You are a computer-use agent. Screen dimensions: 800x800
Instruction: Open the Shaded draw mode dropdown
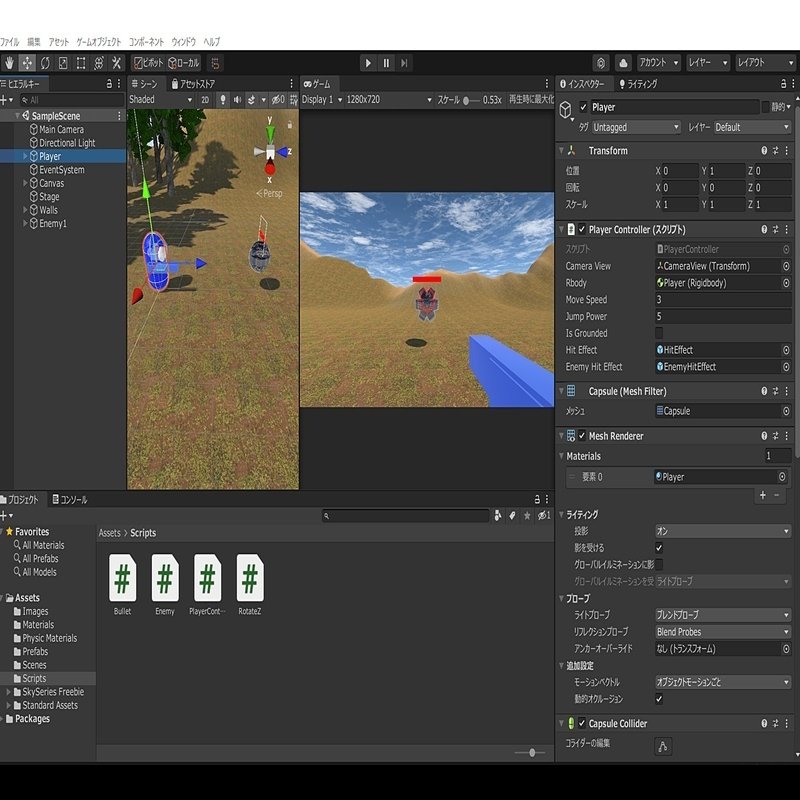(160, 99)
